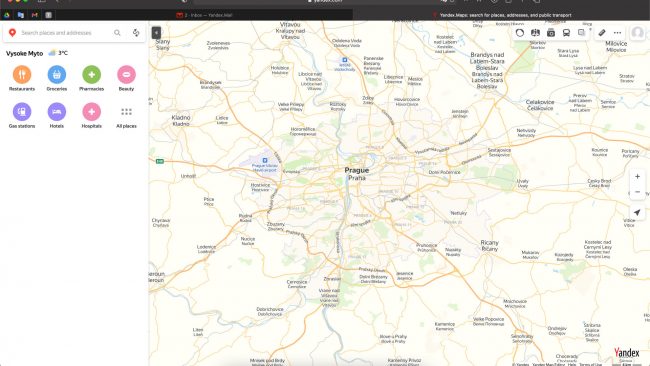650x366 pixels.
Task: Select the ruler measuring tool
Action: (602, 33)
